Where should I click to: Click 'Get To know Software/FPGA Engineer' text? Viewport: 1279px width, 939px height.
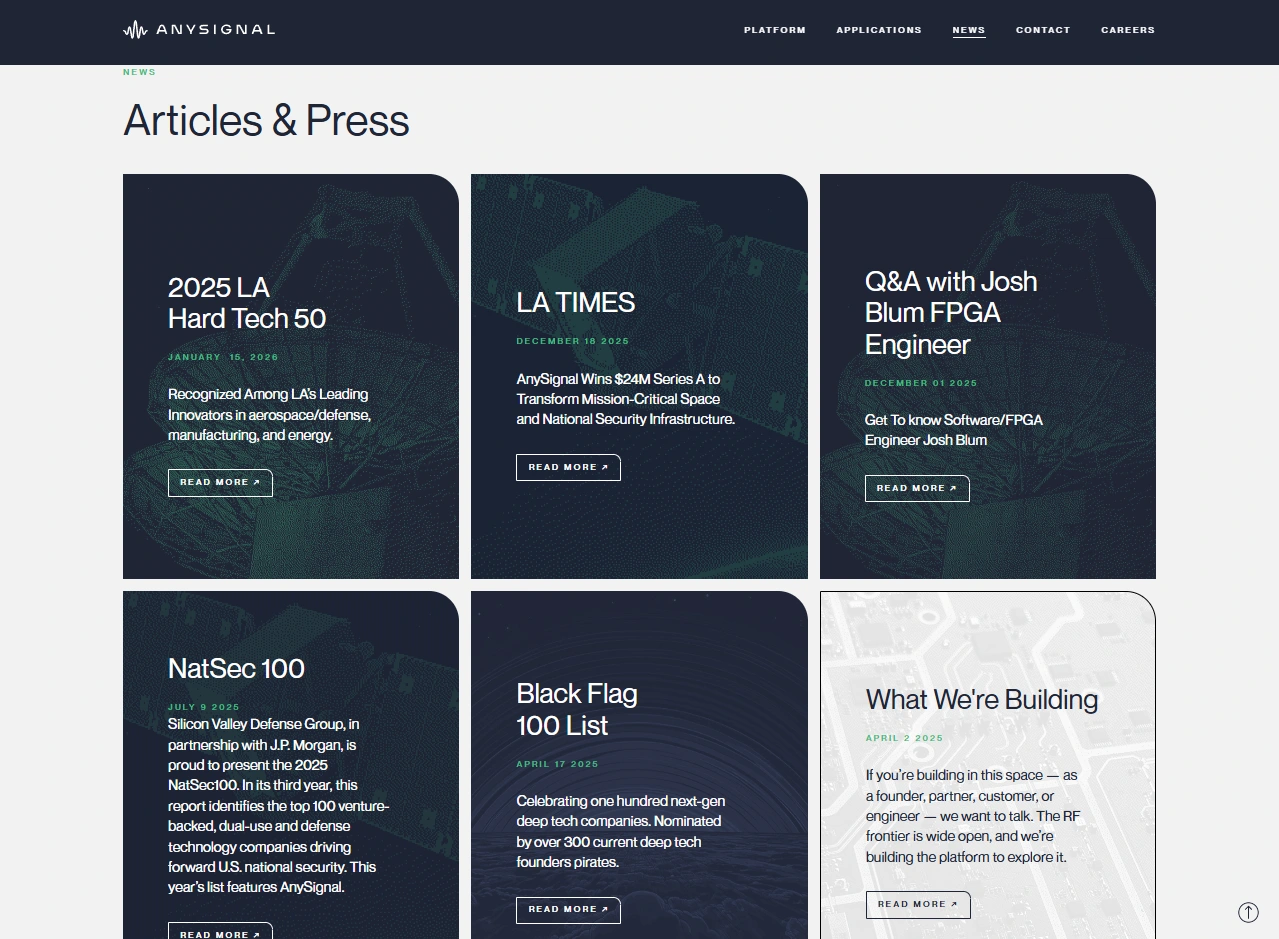[954, 430]
